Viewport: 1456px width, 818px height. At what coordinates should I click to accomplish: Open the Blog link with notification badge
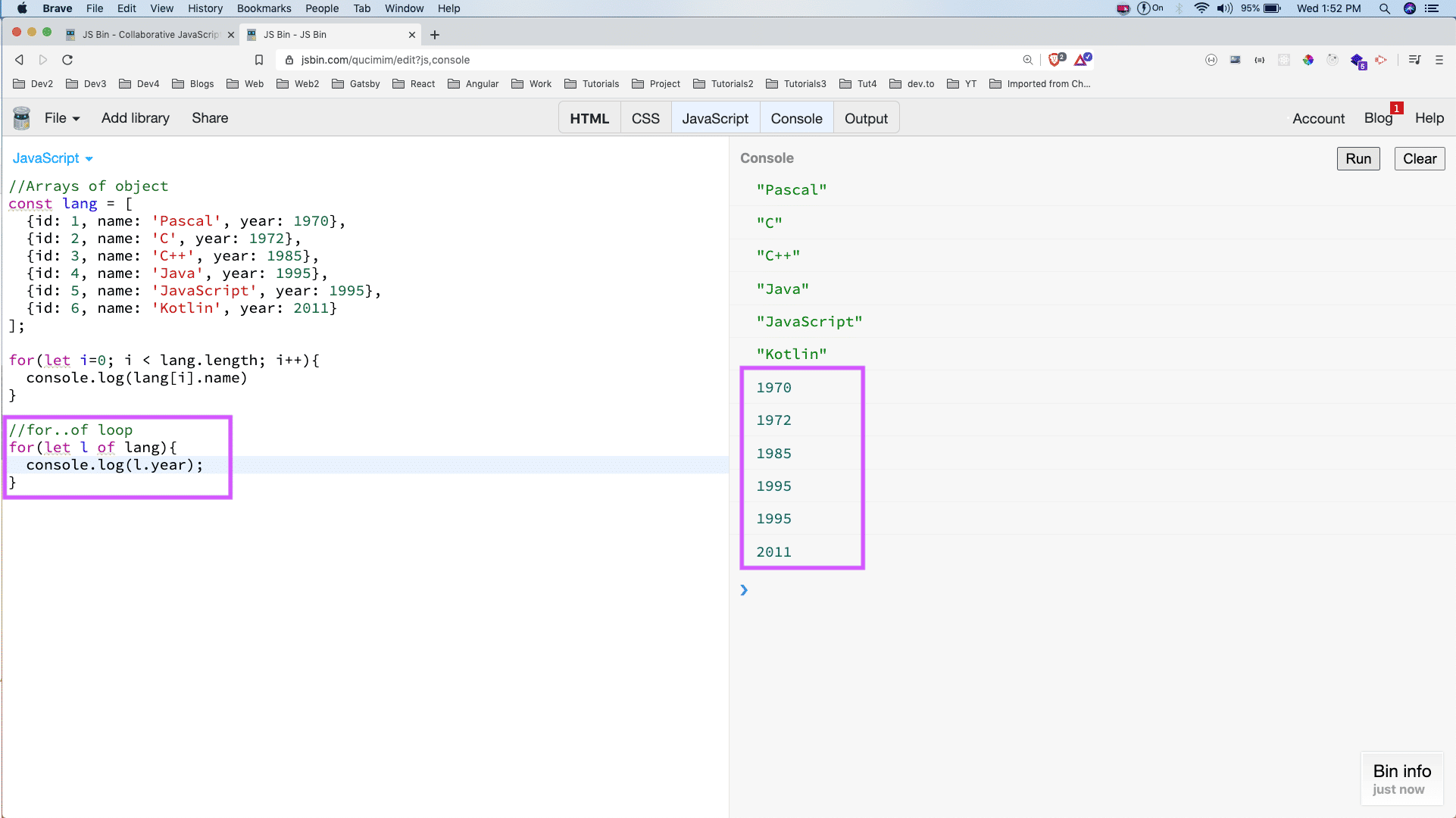[x=1378, y=118]
